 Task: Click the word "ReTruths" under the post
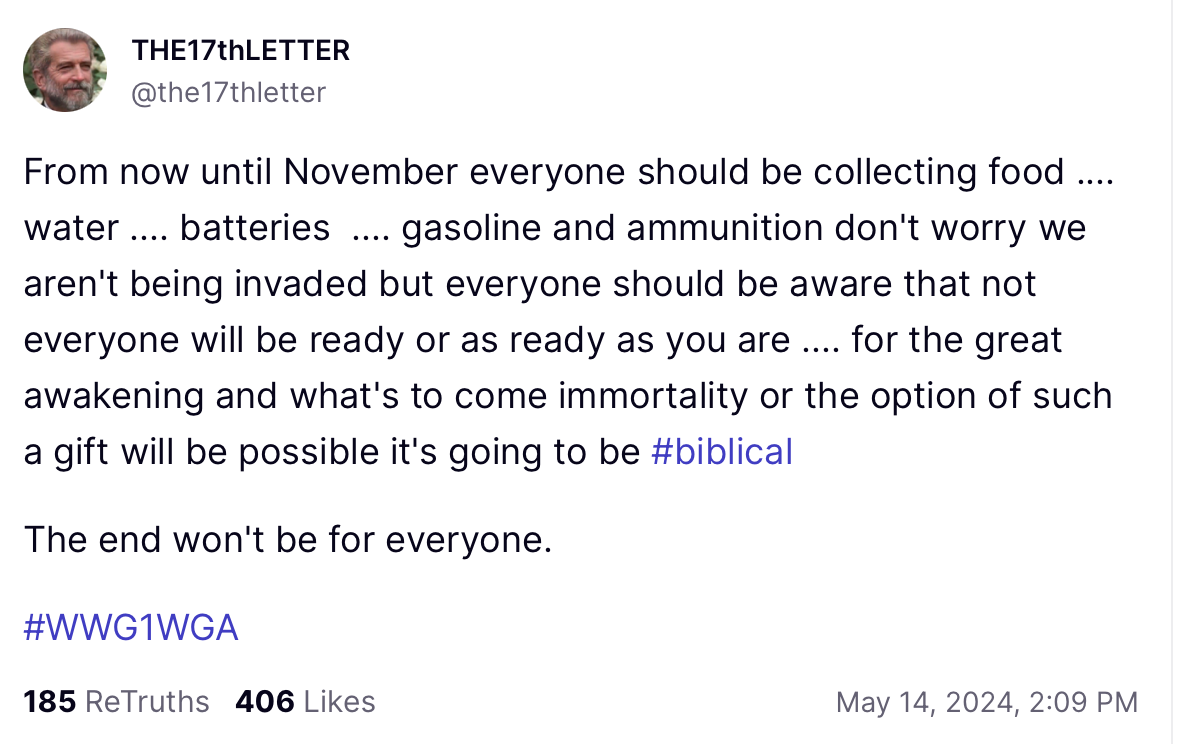(147, 702)
